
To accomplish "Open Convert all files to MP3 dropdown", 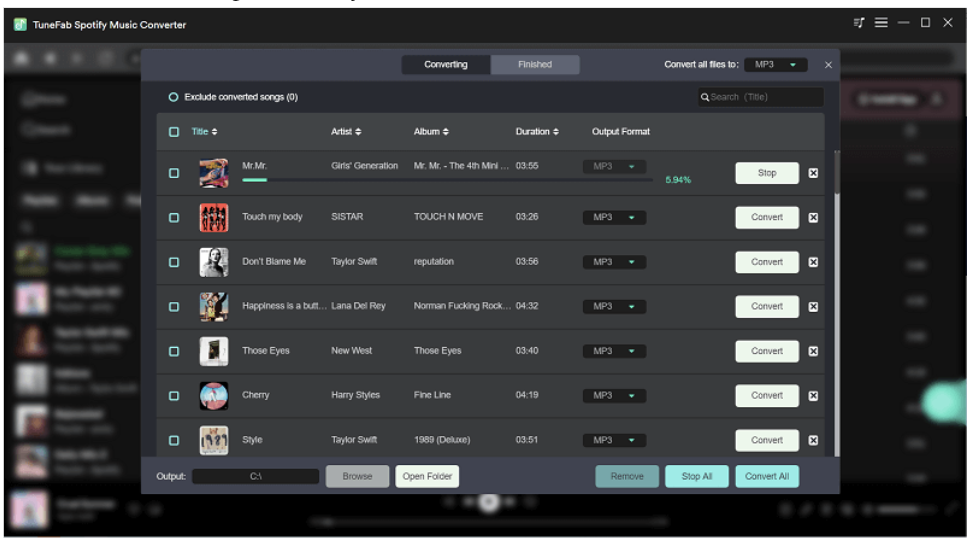I will click(x=776, y=64).
